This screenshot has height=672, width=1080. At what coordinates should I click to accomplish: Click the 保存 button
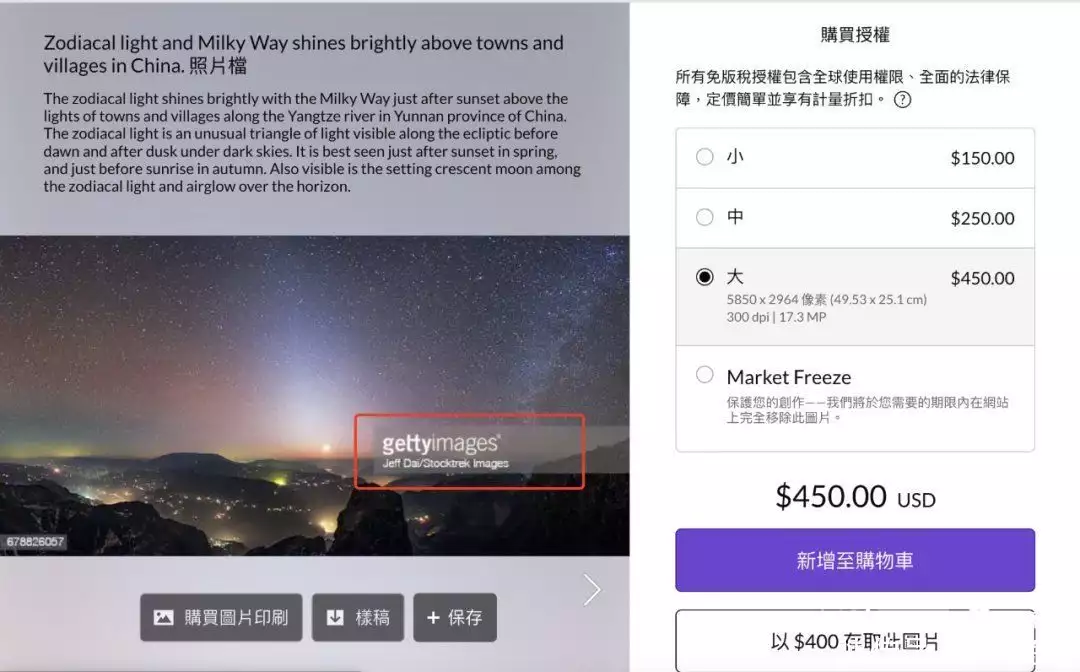pyautogui.click(x=455, y=618)
